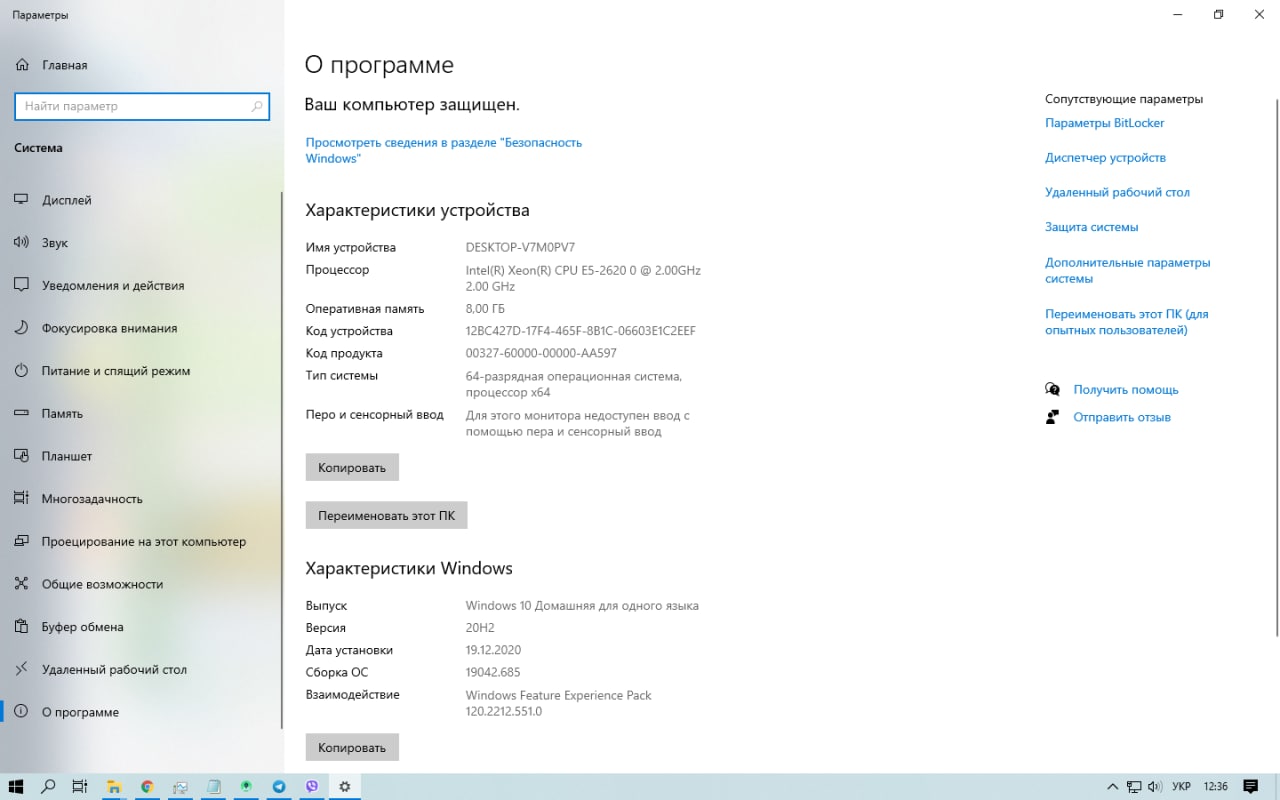
Task: Open Удаленный рабочий стол related link
Action: point(1117,192)
